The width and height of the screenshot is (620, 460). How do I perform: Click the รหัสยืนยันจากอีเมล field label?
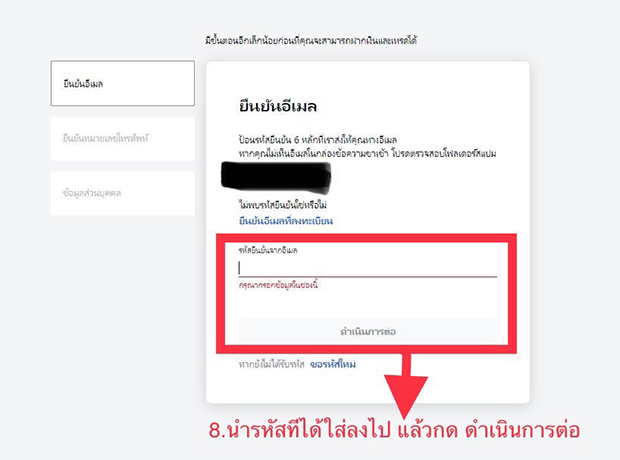tap(268, 250)
